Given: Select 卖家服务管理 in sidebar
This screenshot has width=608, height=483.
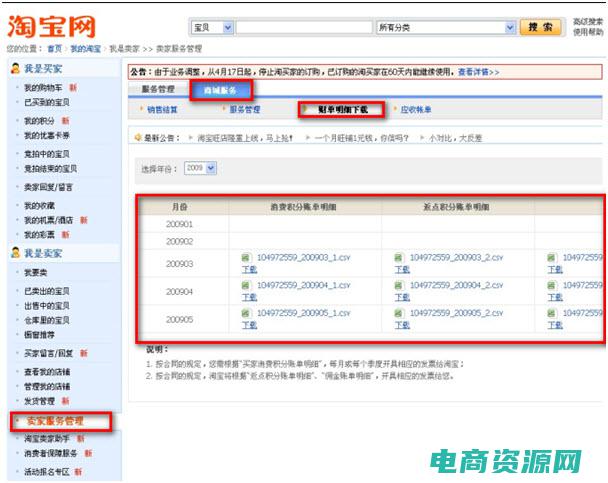Looking at the screenshot, I should click(55, 421).
